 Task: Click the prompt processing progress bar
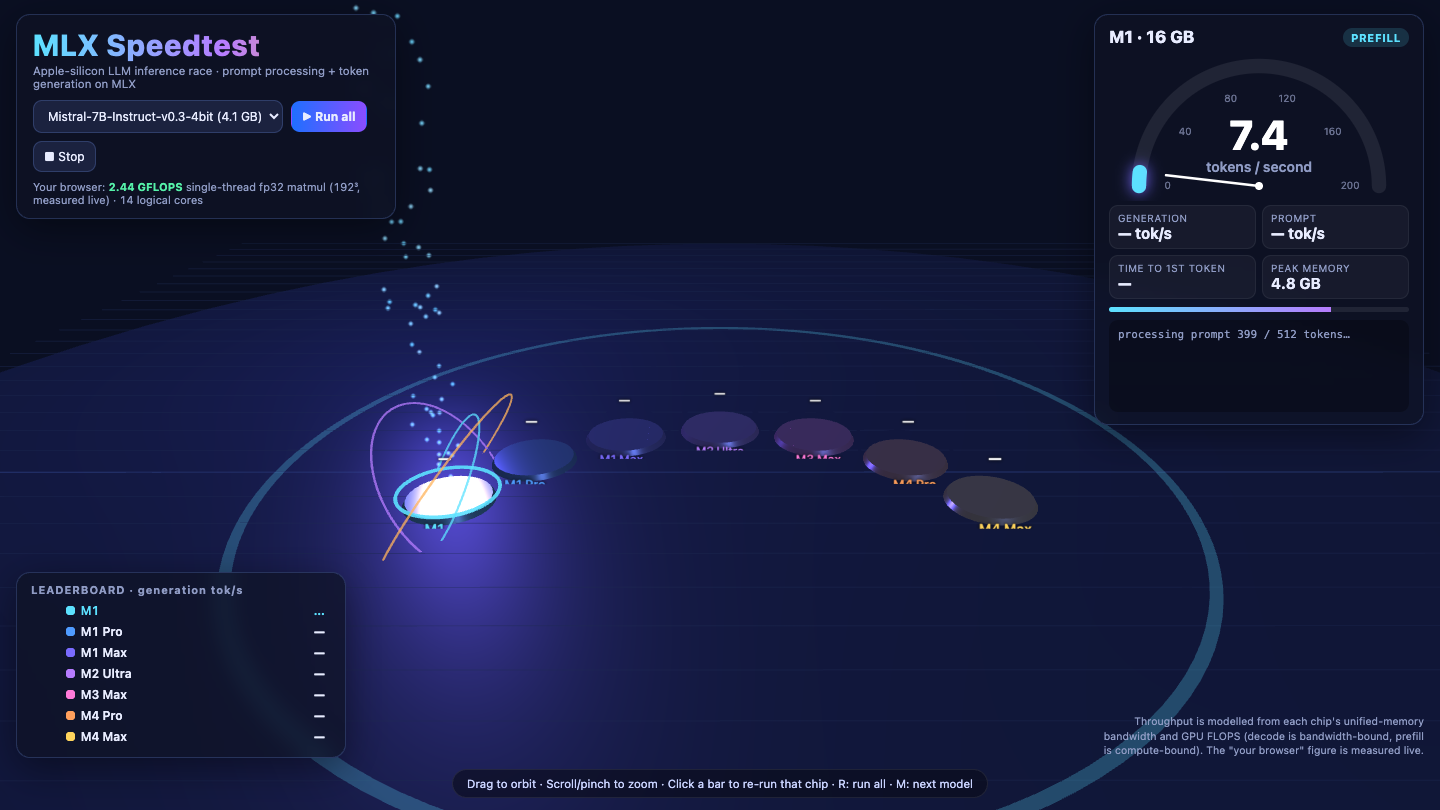(1259, 310)
